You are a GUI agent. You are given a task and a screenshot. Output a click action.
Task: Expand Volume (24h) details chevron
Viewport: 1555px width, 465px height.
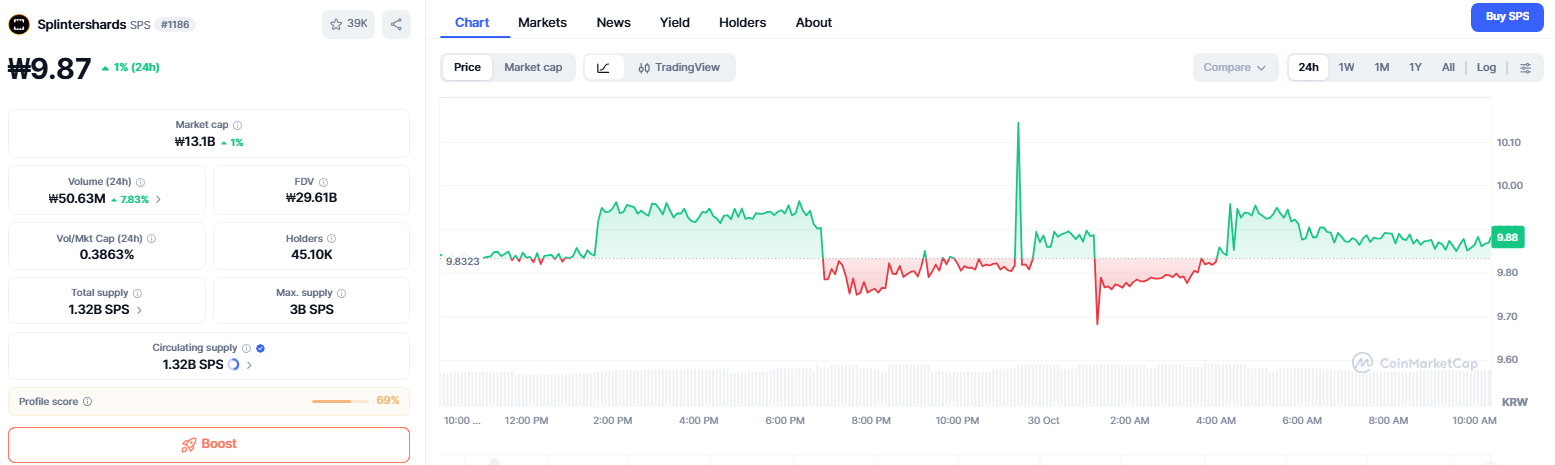click(159, 199)
